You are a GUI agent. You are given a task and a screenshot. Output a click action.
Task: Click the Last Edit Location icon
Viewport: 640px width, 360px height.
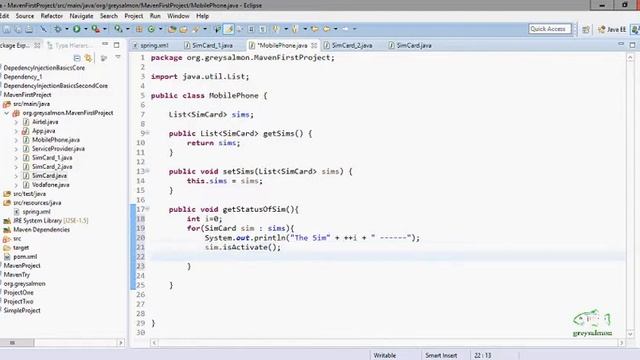314,29
